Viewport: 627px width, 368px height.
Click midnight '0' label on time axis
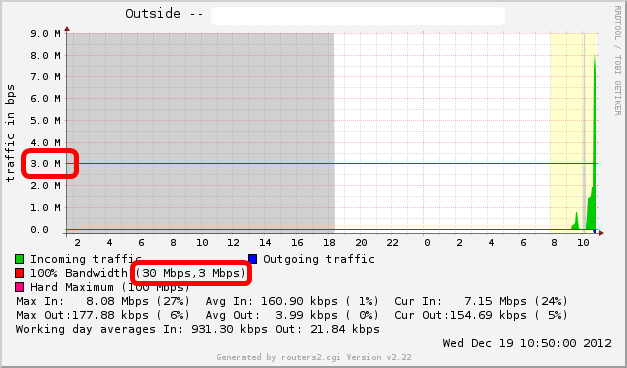point(427,242)
